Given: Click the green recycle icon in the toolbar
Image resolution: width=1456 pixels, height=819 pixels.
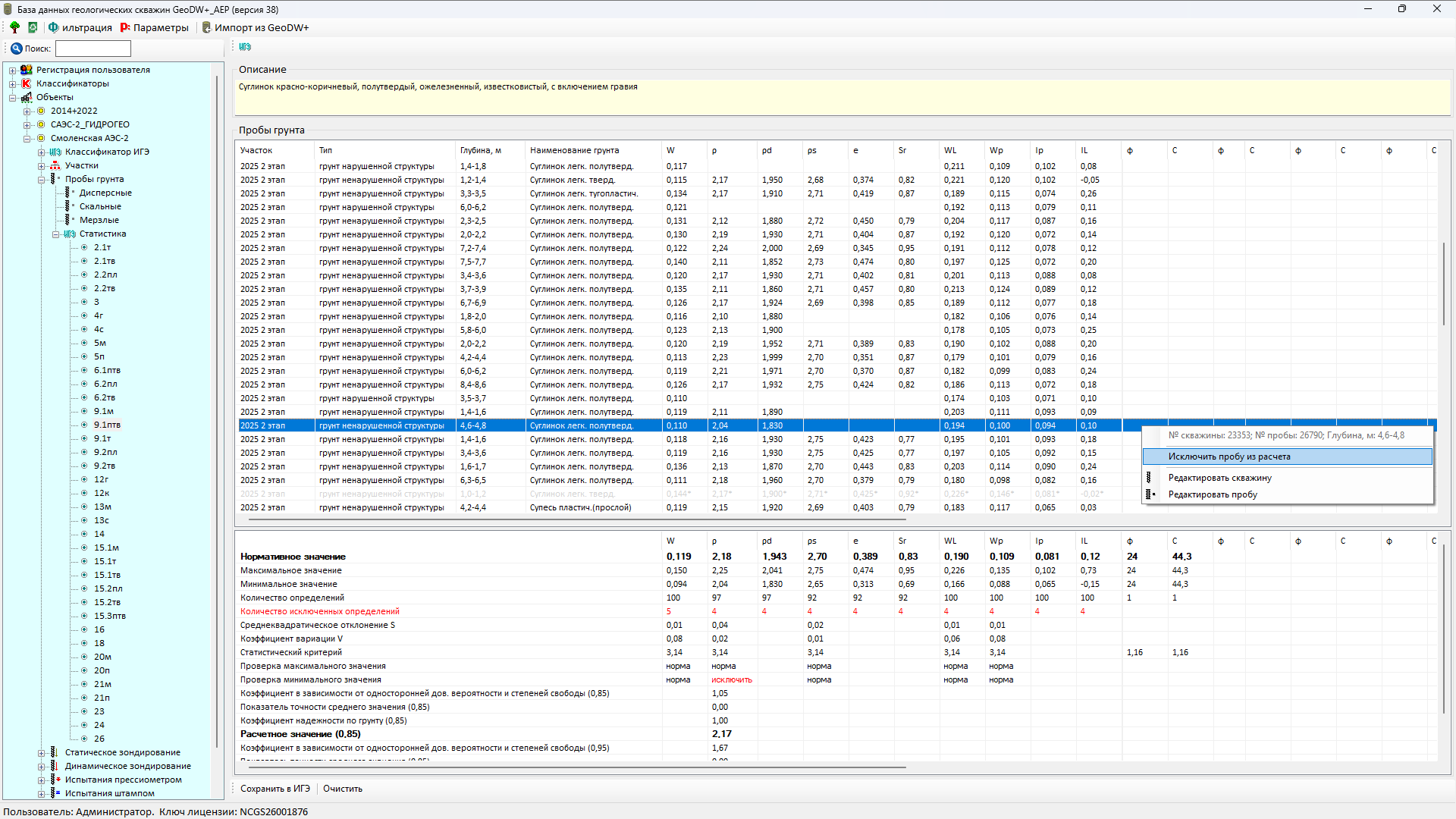Looking at the screenshot, I should [x=33, y=27].
